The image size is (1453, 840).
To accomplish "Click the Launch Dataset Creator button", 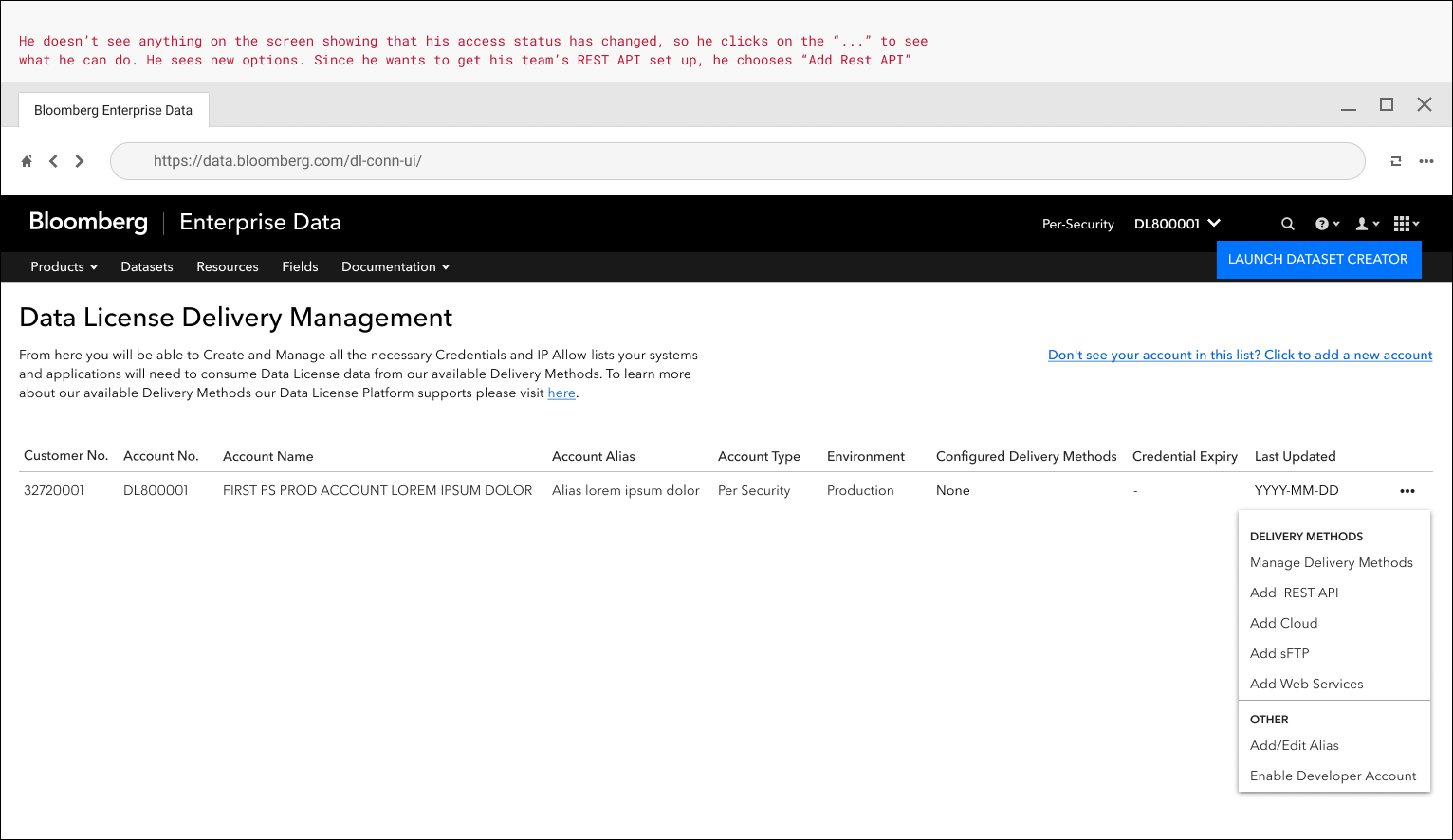I will [1318, 260].
